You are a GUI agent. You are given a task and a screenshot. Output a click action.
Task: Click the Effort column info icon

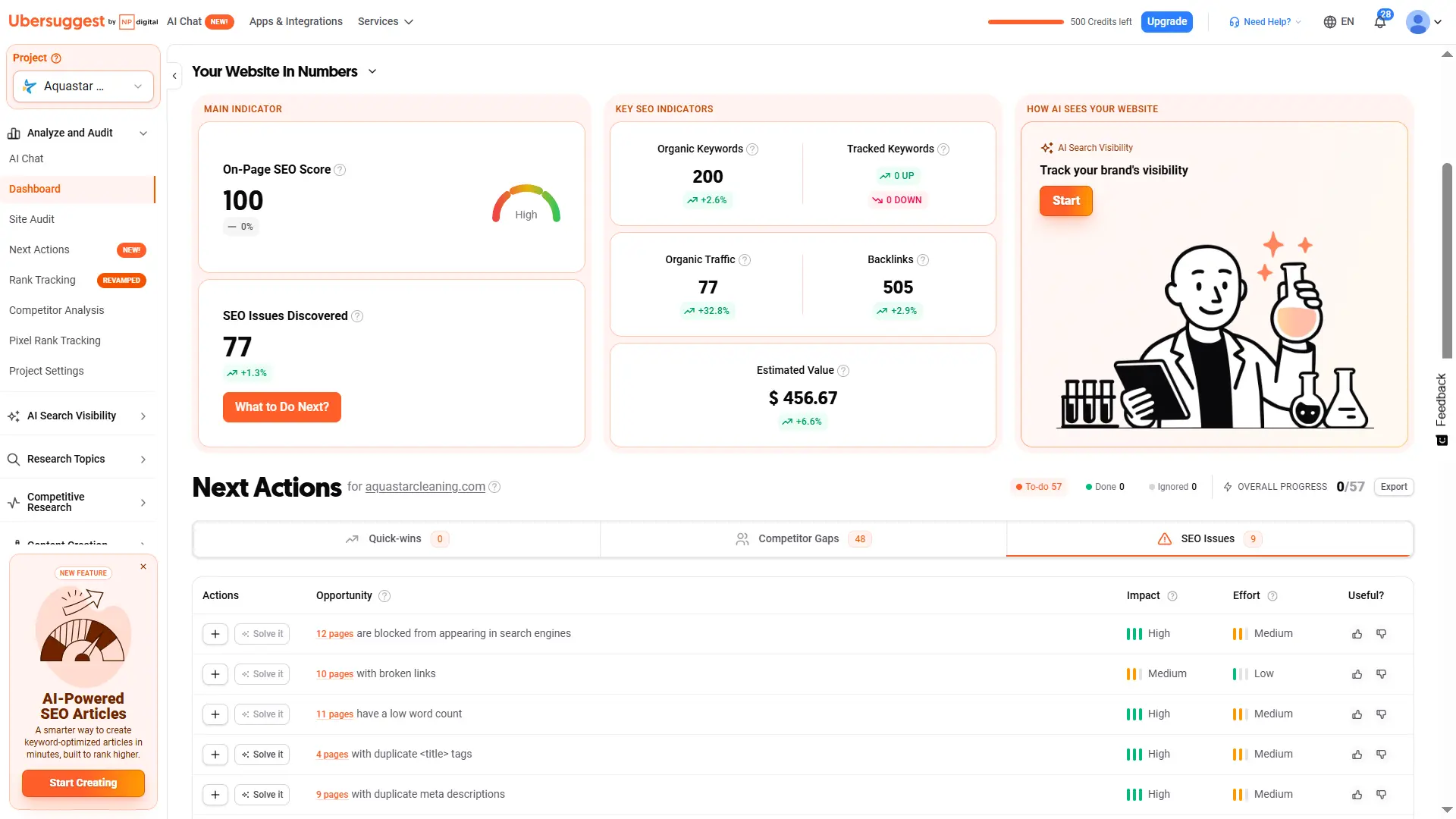click(x=1272, y=596)
